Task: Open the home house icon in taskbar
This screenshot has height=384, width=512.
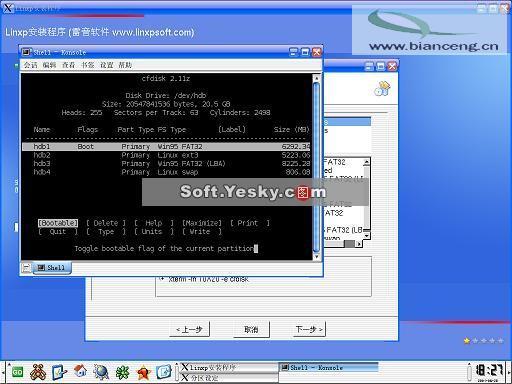Action: tap(80, 371)
